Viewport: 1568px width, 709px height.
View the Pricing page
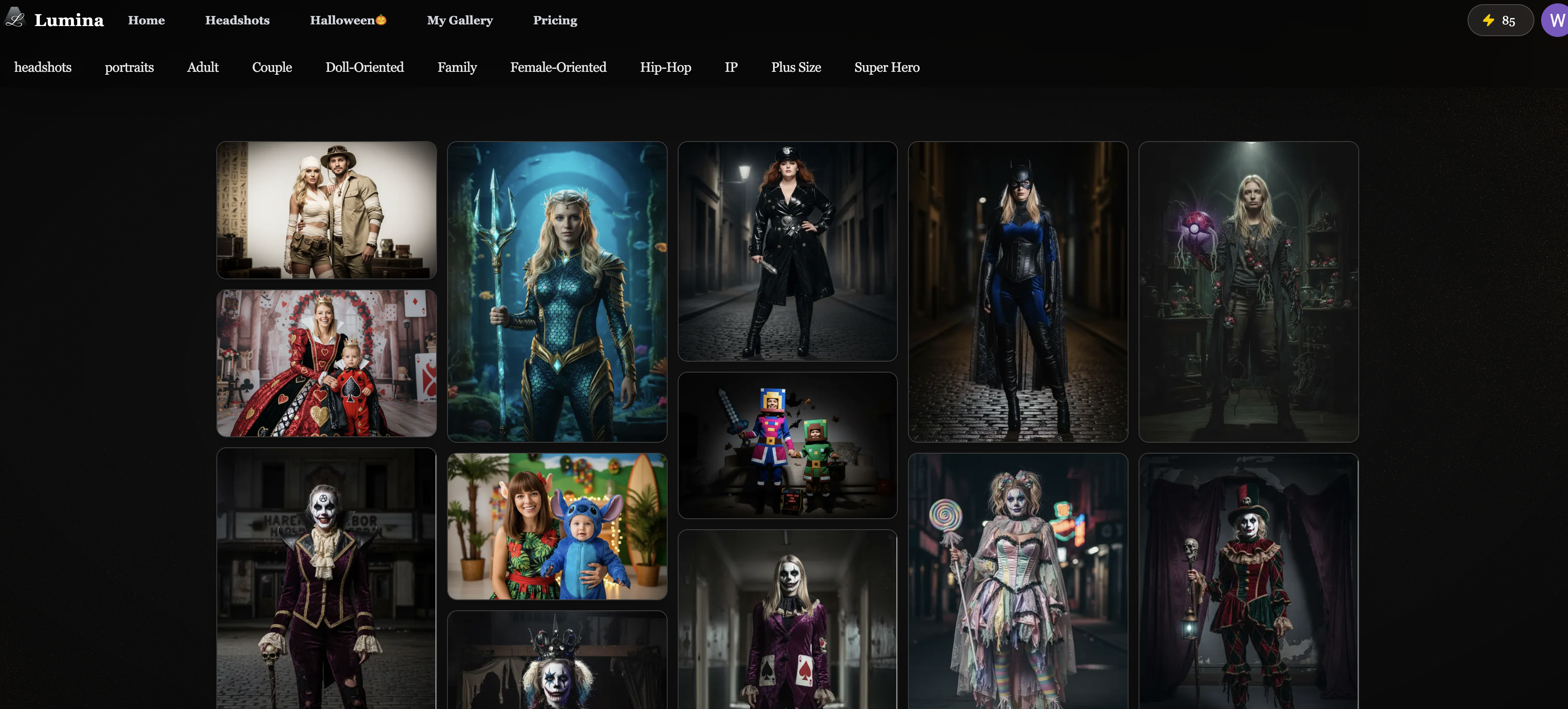pyautogui.click(x=555, y=20)
